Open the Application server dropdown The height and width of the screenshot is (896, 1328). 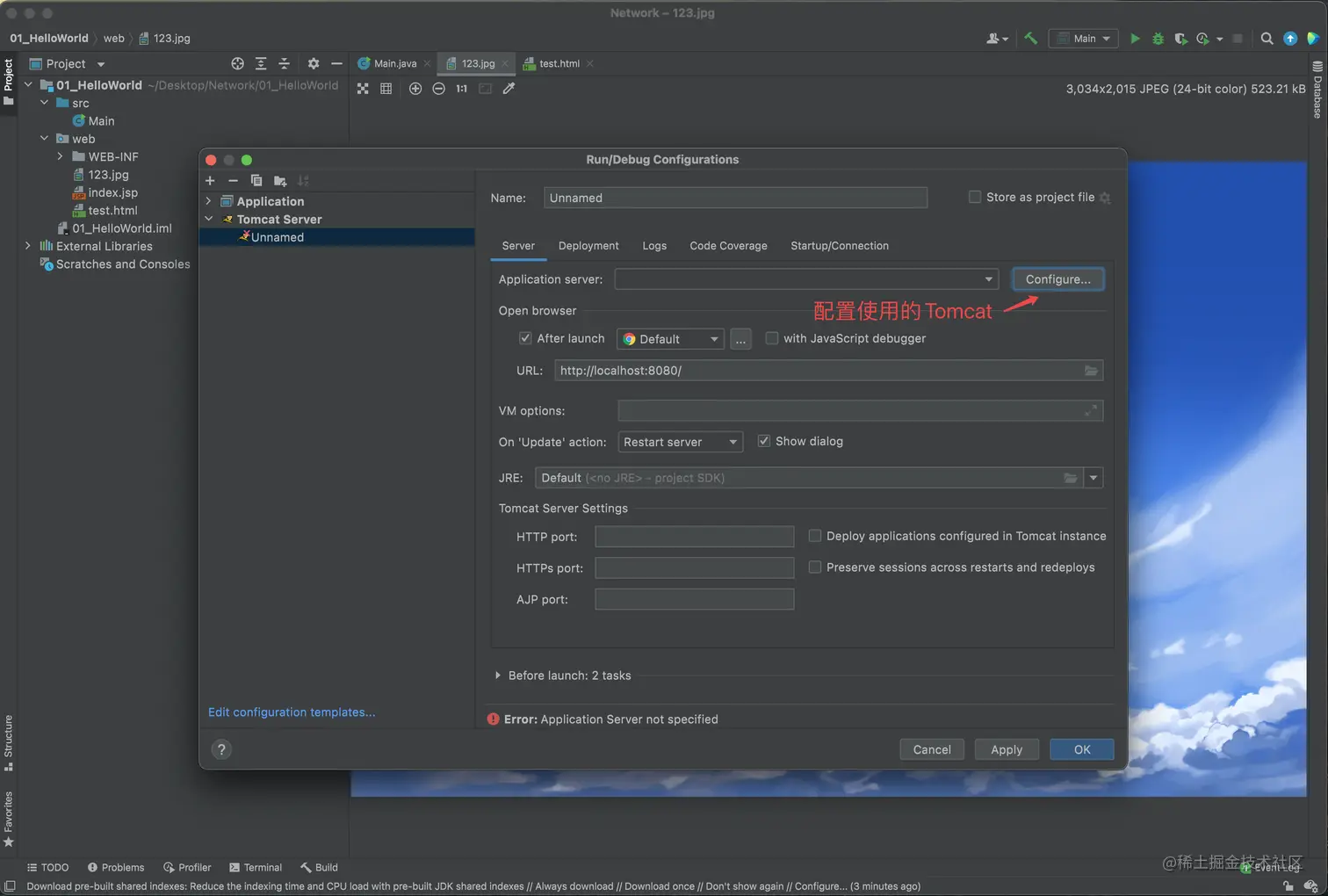[806, 279]
